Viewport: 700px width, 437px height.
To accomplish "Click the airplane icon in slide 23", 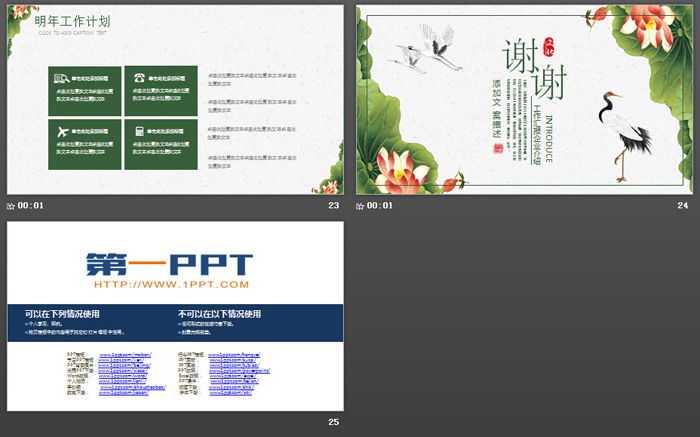I will 63,132.
